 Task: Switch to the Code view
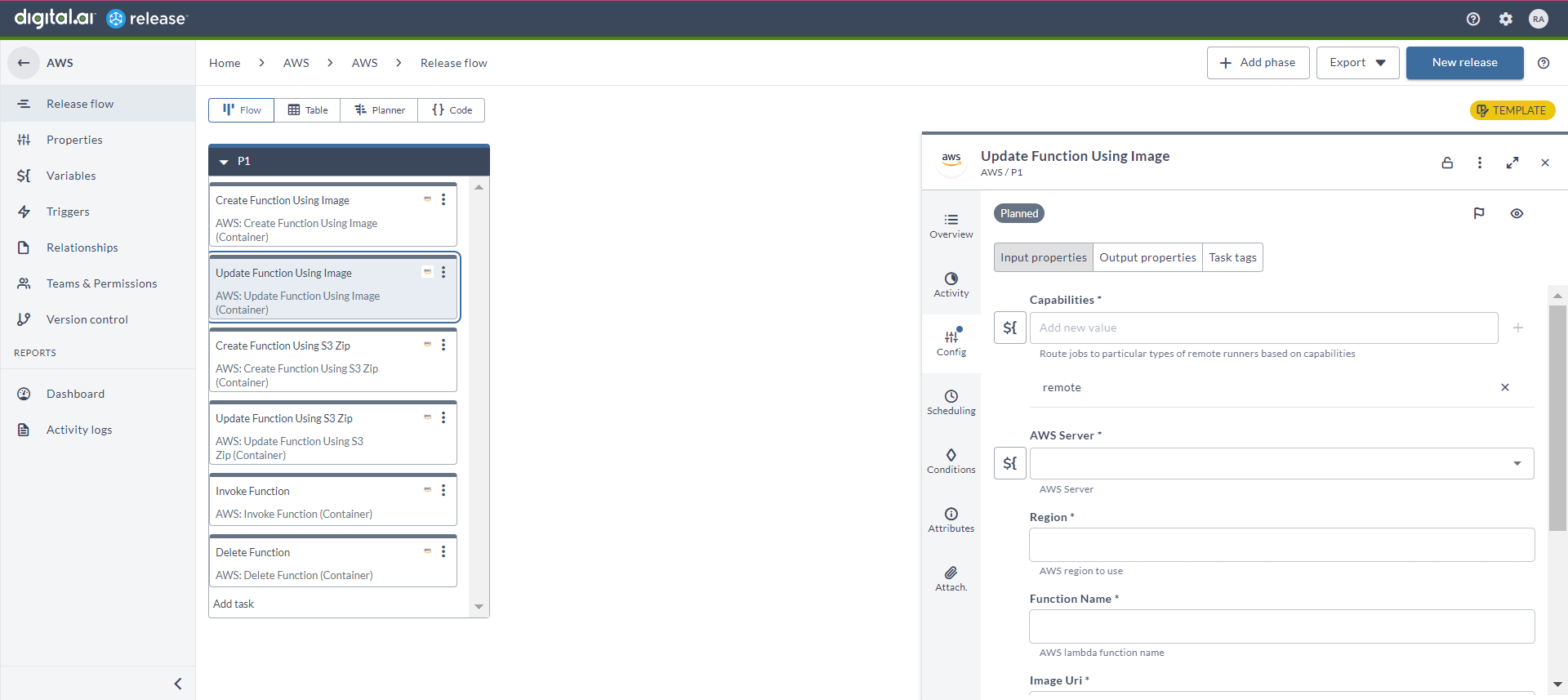point(452,110)
